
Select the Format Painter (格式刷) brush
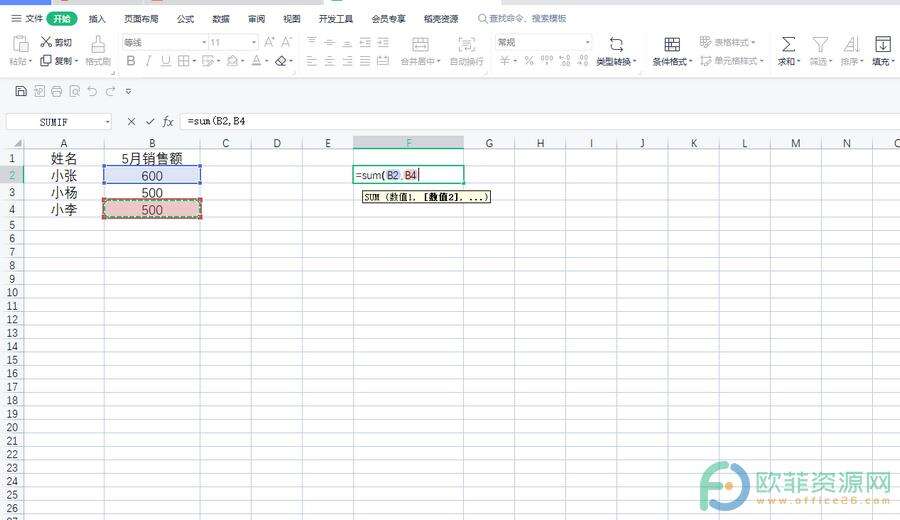(98, 50)
